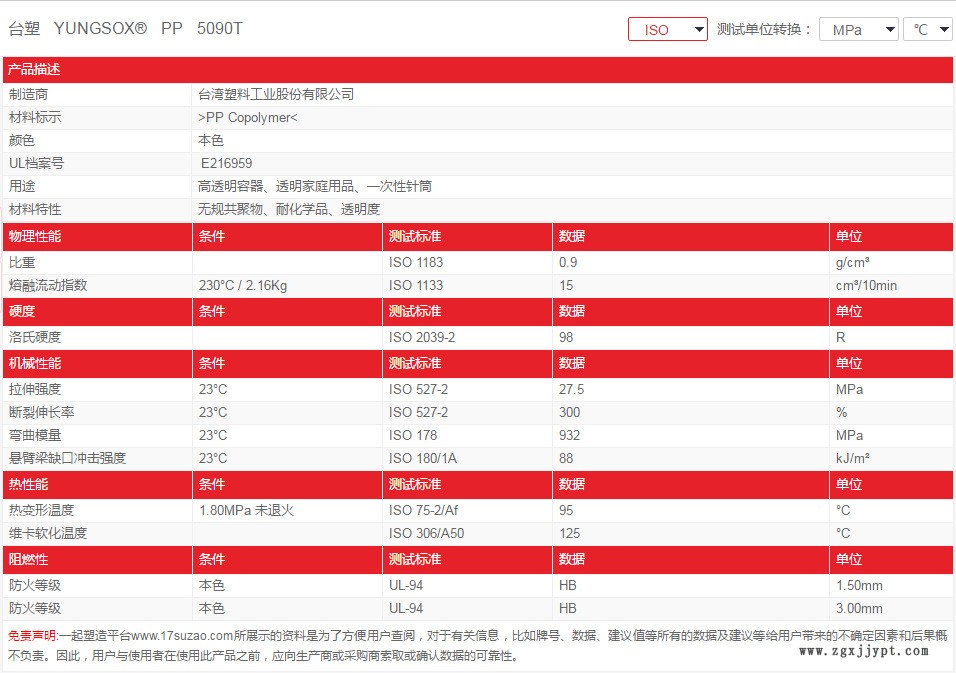The image size is (956, 673).
Task: Click the thickness "3.00mm" cell
Action: pyautogui.click(x=859, y=608)
